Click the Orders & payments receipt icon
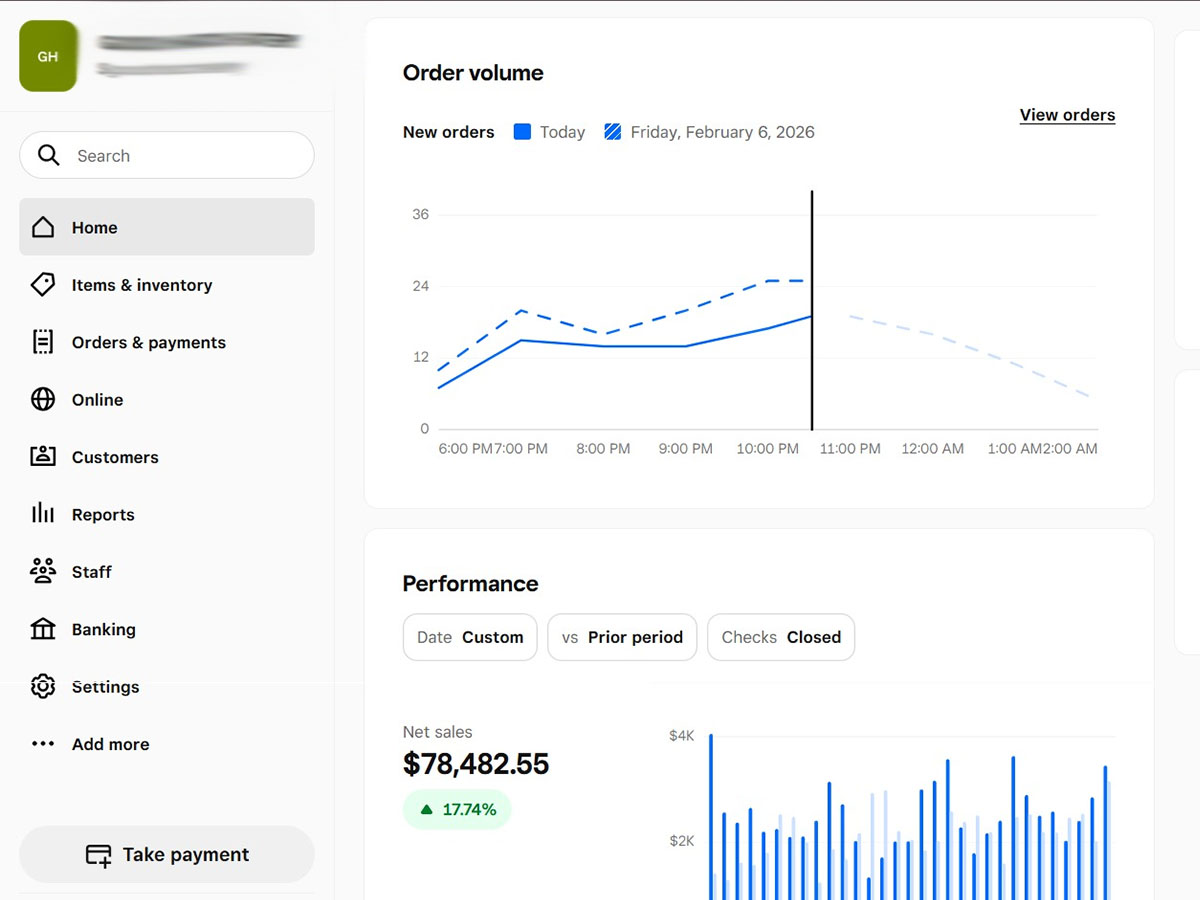 (x=43, y=342)
